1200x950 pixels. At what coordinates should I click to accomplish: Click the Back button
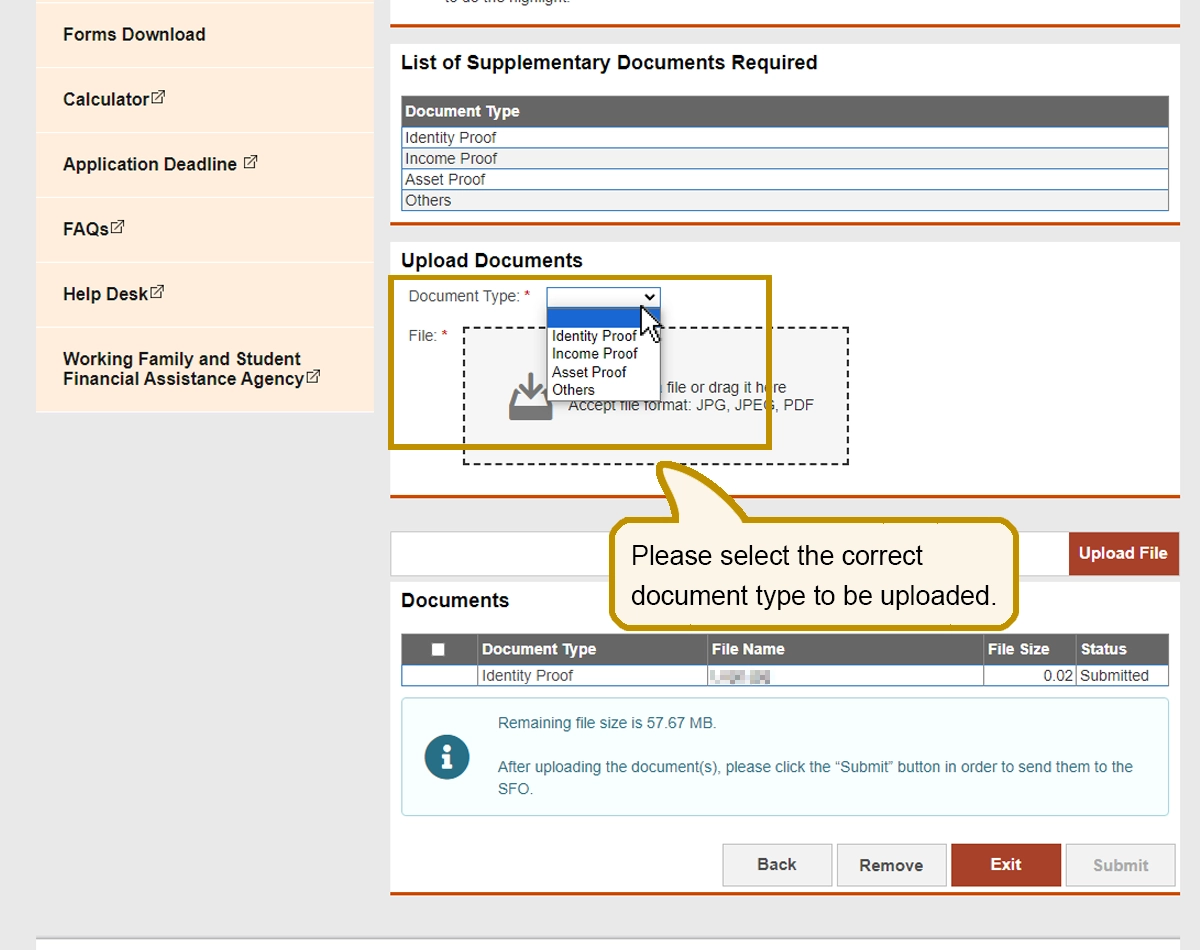coord(777,865)
